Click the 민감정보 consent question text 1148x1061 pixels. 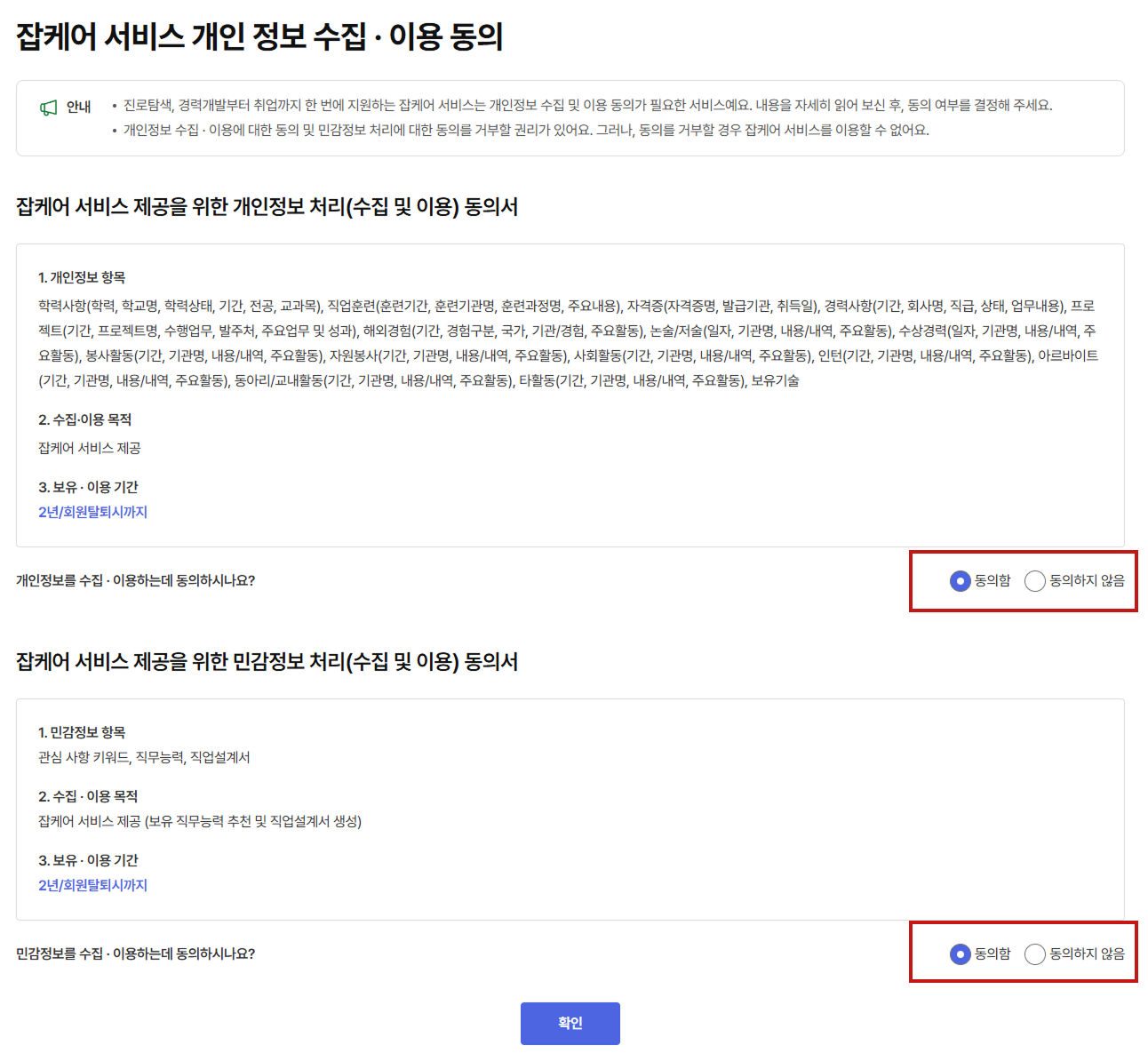[135, 954]
